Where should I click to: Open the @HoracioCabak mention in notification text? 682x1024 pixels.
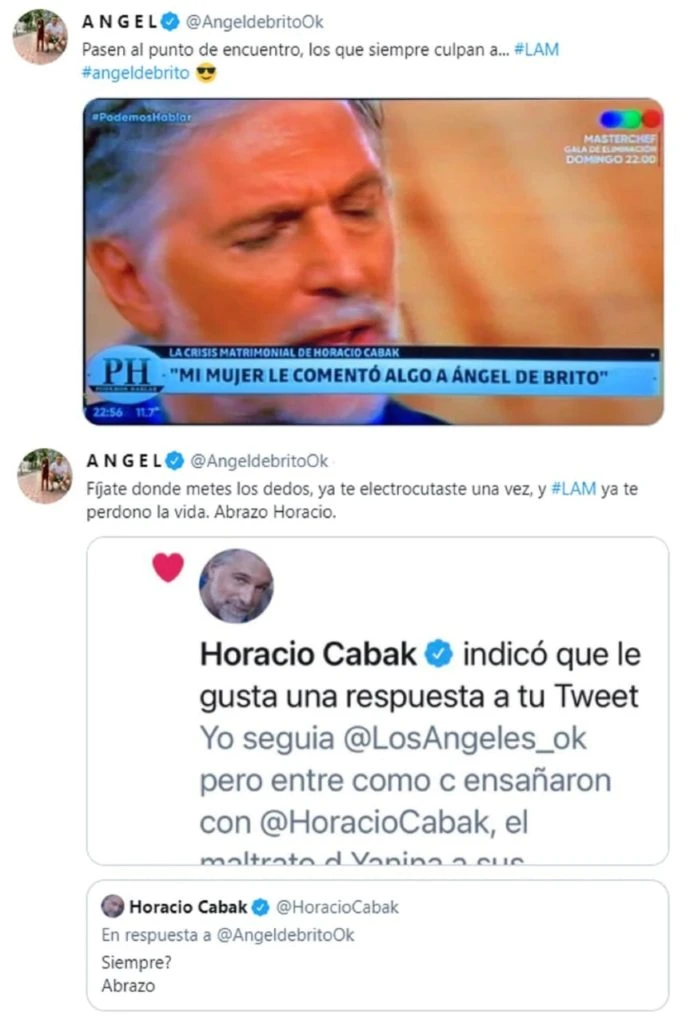[x=374, y=822]
